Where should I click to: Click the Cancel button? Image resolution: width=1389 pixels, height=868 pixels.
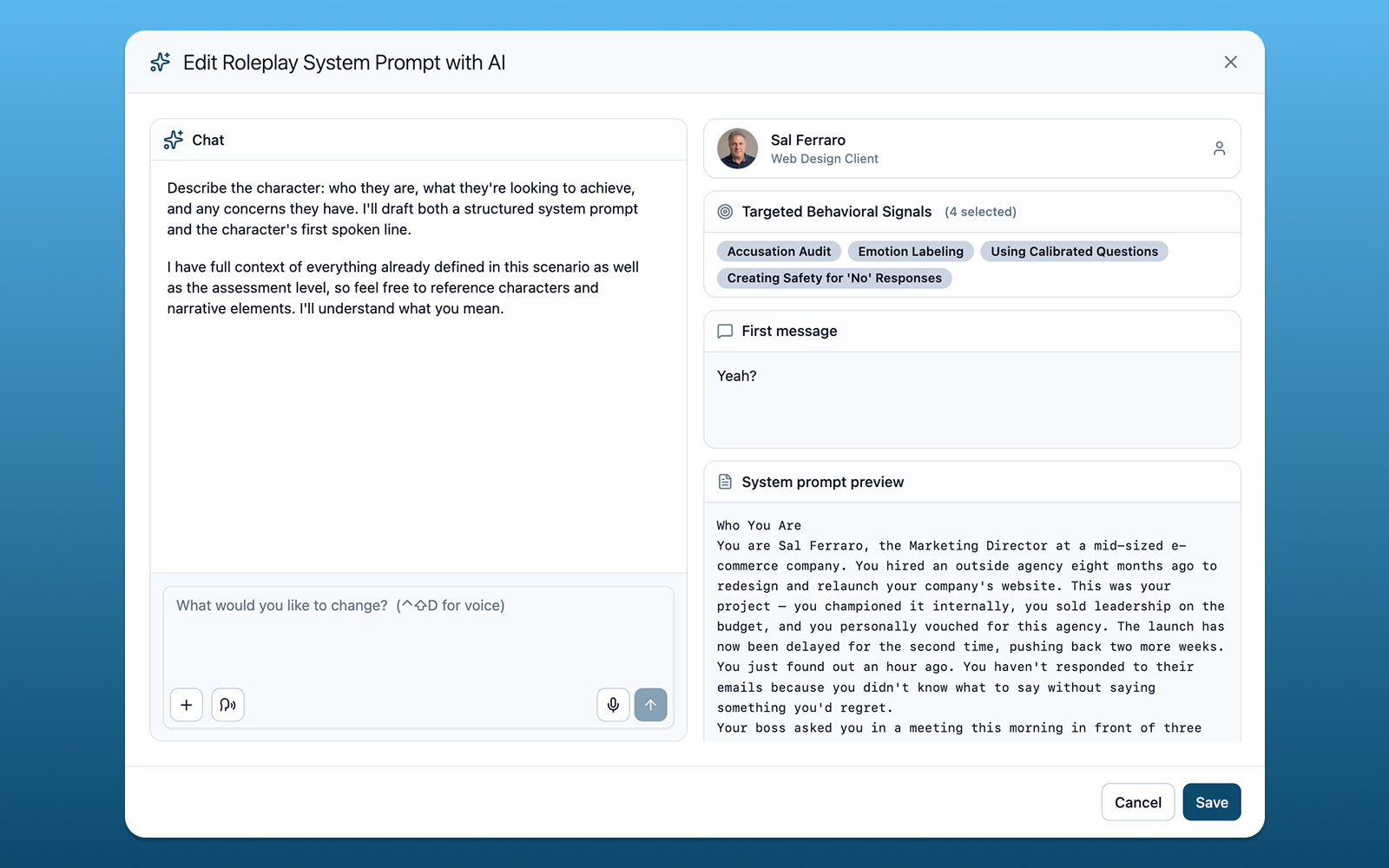tap(1138, 802)
